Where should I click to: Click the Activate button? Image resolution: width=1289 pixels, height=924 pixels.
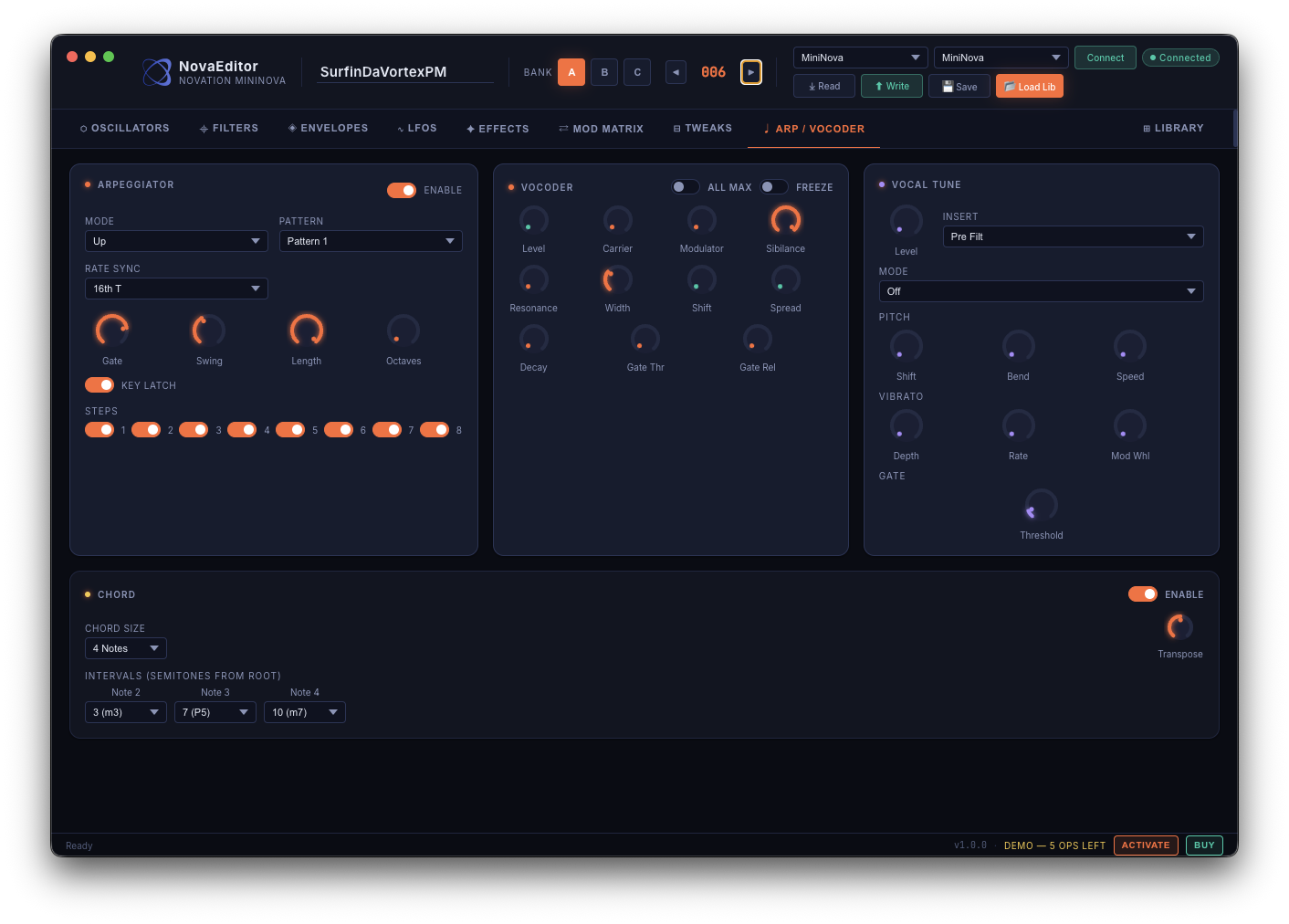(1146, 845)
